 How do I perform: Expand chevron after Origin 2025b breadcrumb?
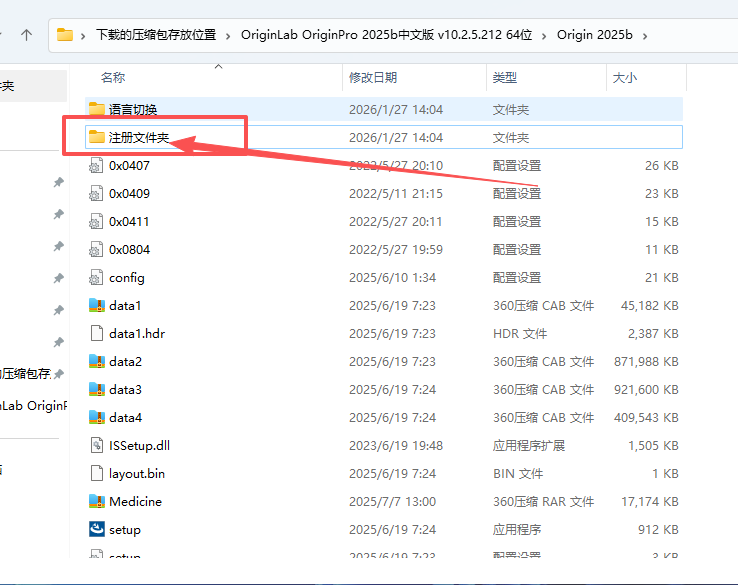[645, 36]
